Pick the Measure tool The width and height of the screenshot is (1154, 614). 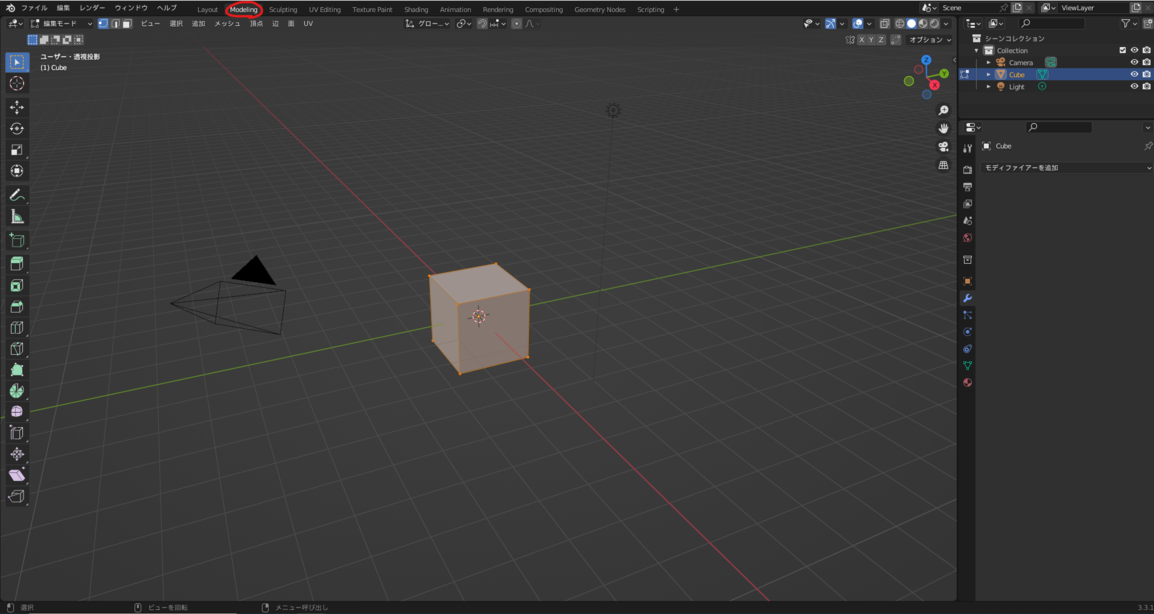16,216
